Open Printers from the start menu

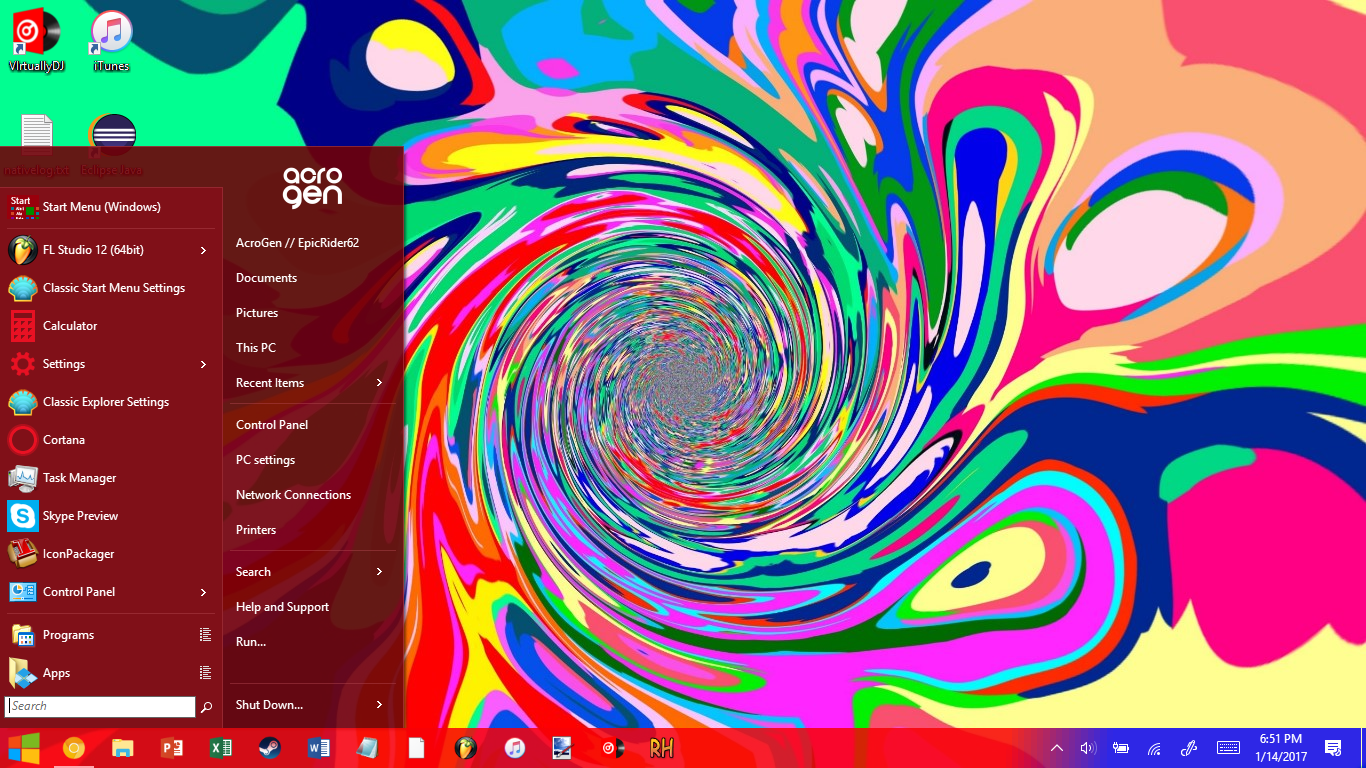(x=310, y=530)
